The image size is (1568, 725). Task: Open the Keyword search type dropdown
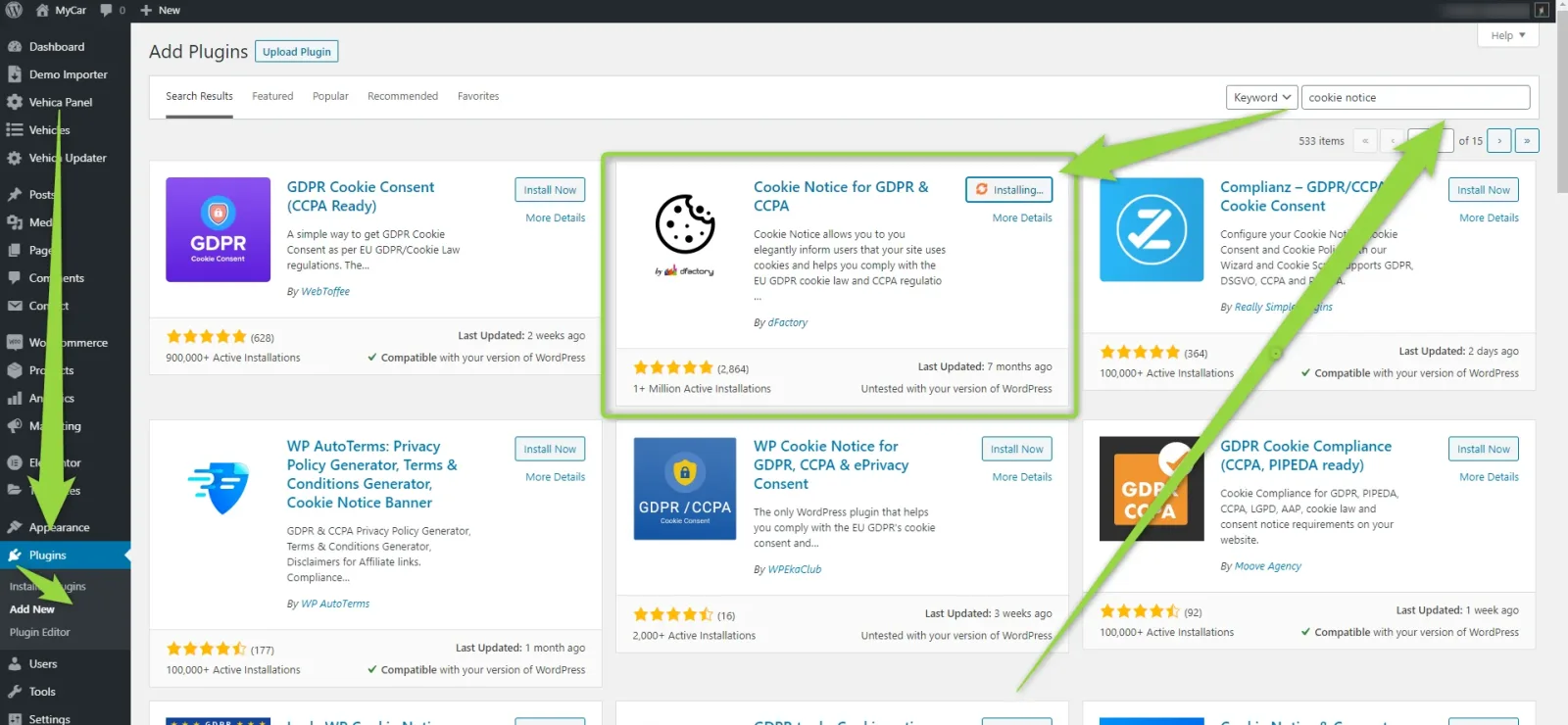1261,98
